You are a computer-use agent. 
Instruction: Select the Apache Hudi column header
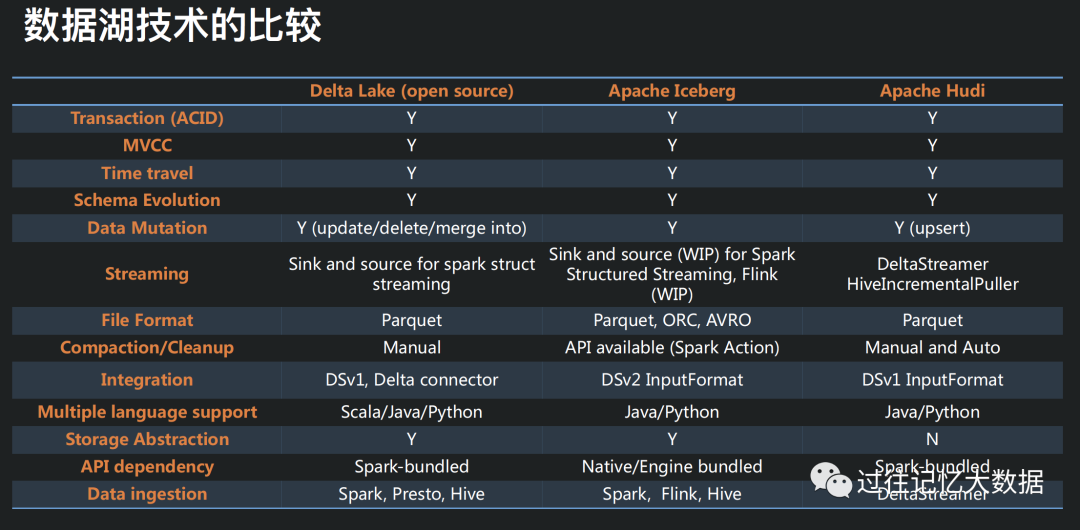[x=932, y=91]
